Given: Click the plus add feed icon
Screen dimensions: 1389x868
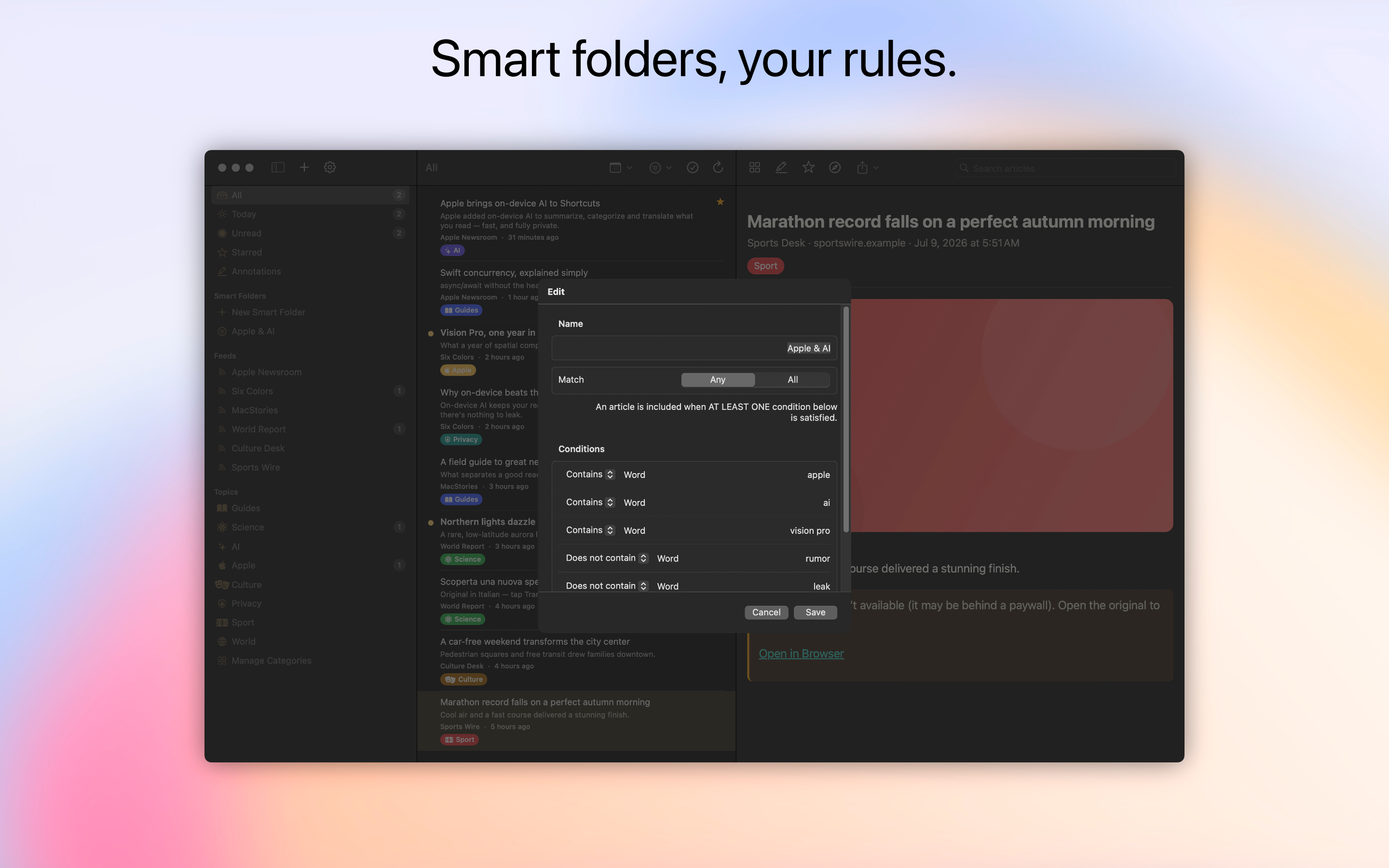Looking at the screenshot, I should [304, 167].
